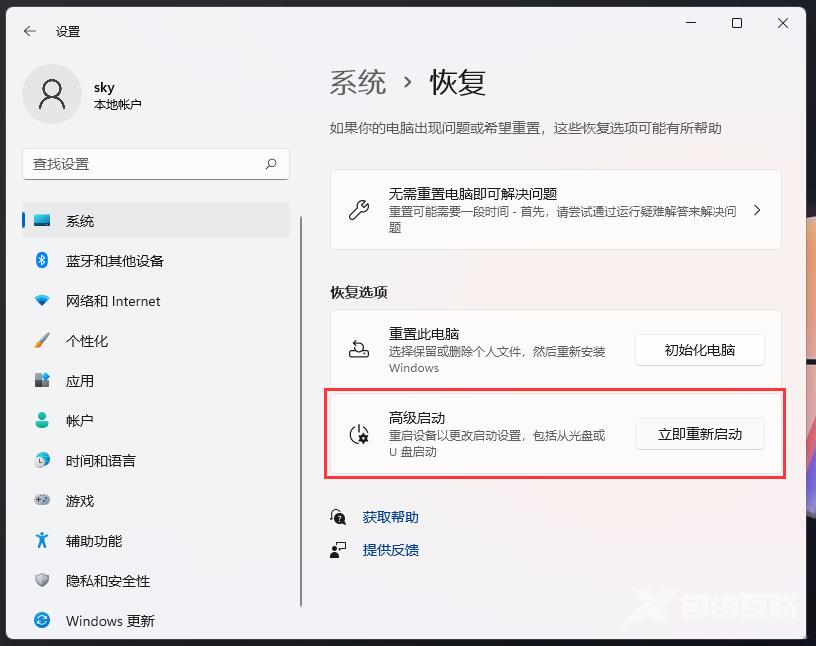Open the 辅助功能 accessibility icon
Image resolution: width=816 pixels, height=646 pixels.
[40, 541]
